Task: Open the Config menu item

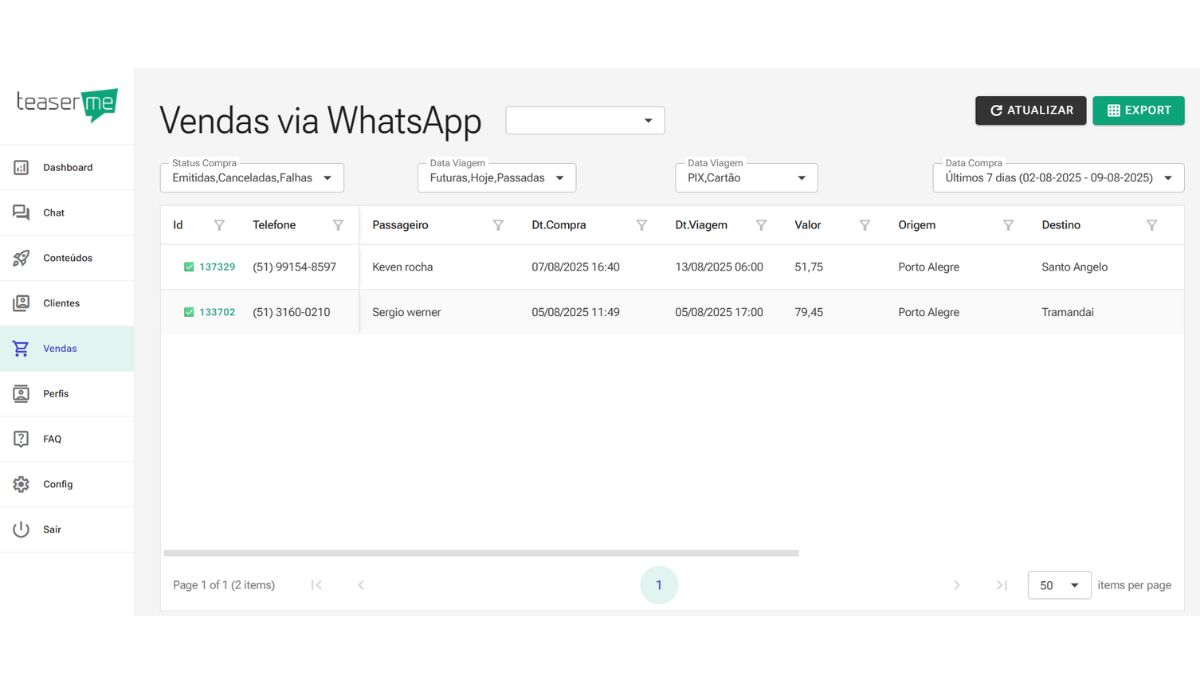Action: point(67,484)
